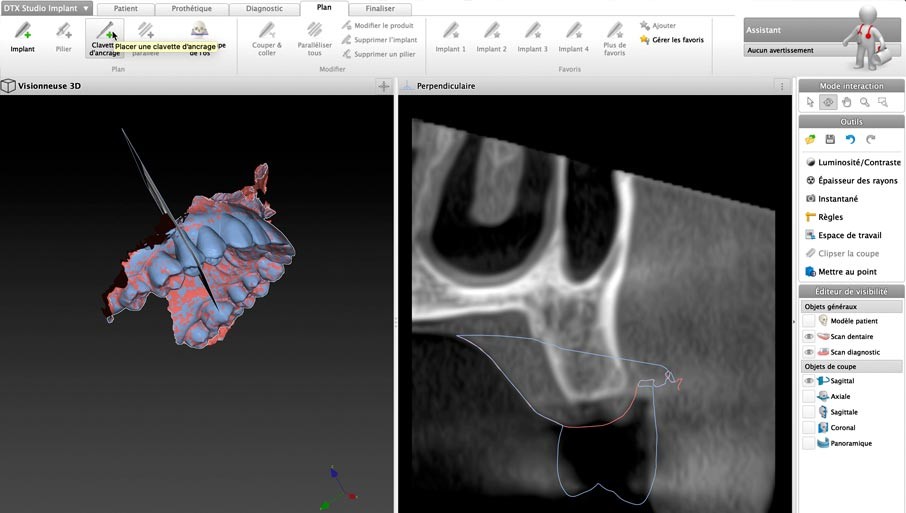This screenshot has width=906, height=513.
Task: Select the hand pan interaction mode
Action: (x=846, y=102)
